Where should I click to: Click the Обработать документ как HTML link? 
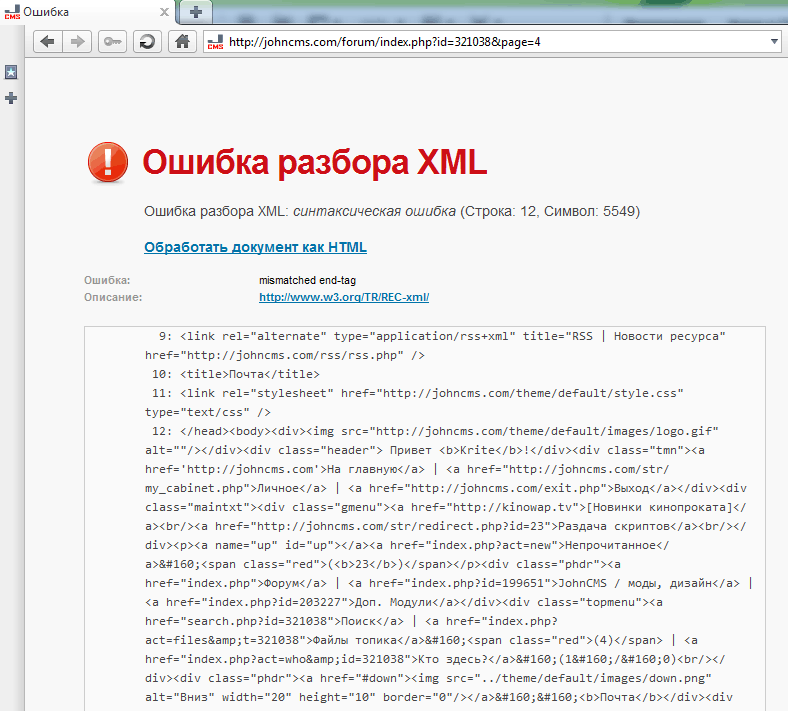pyautogui.click(x=255, y=247)
